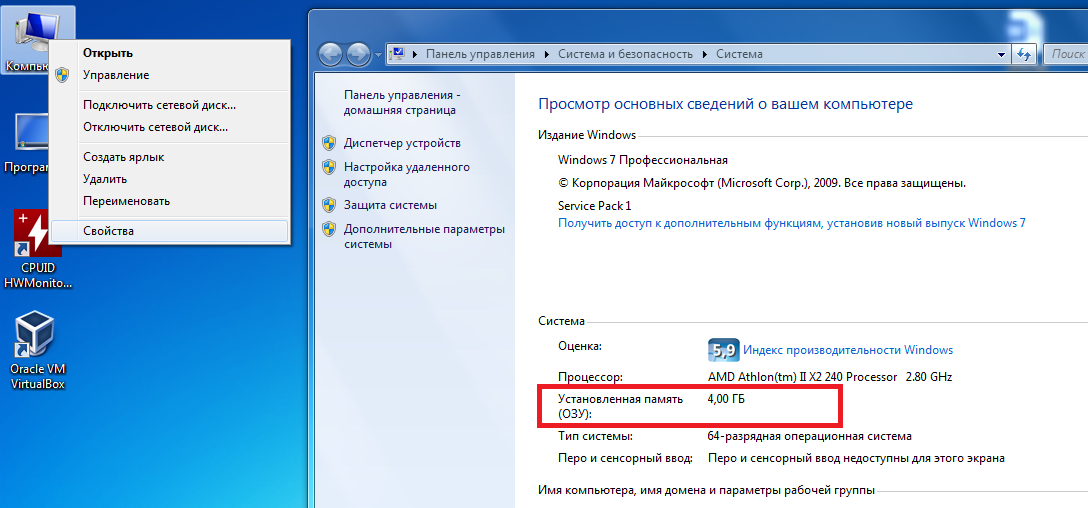
Task: Open Настройка удаленного доступа link
Action: click(407, 174)
